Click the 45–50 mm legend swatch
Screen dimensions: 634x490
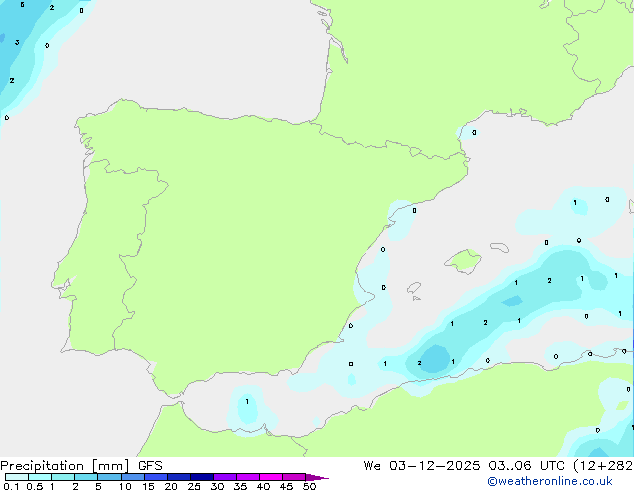click(294, 477)
